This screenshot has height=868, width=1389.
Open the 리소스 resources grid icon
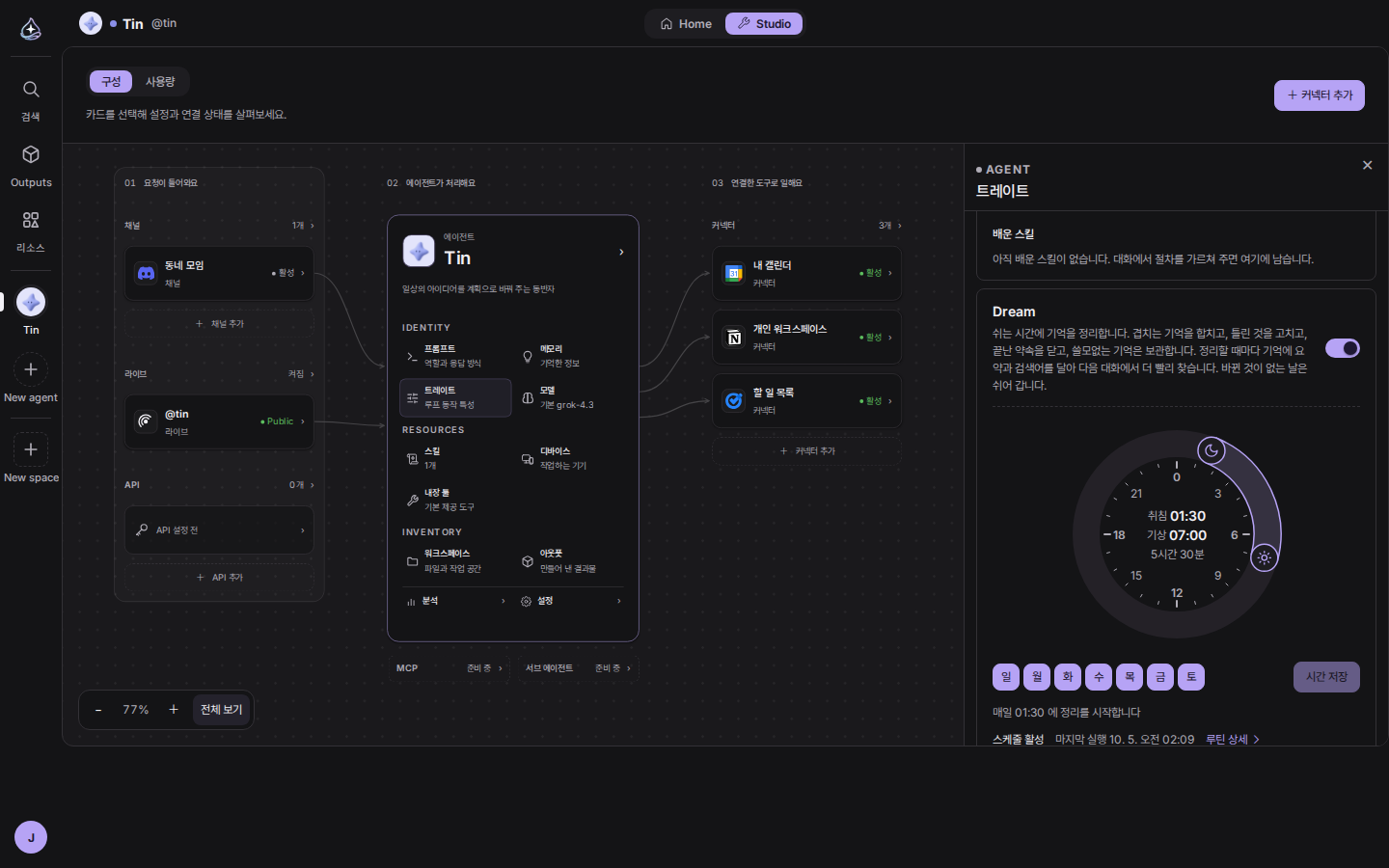click(31, 220)
